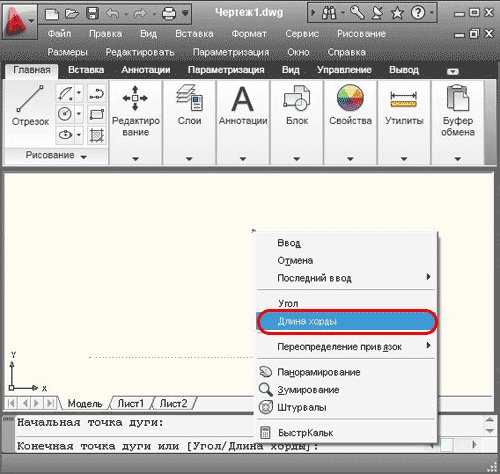Click the Open file folder icon
This screenshot has height=474, width=500.
pos(72,14)
